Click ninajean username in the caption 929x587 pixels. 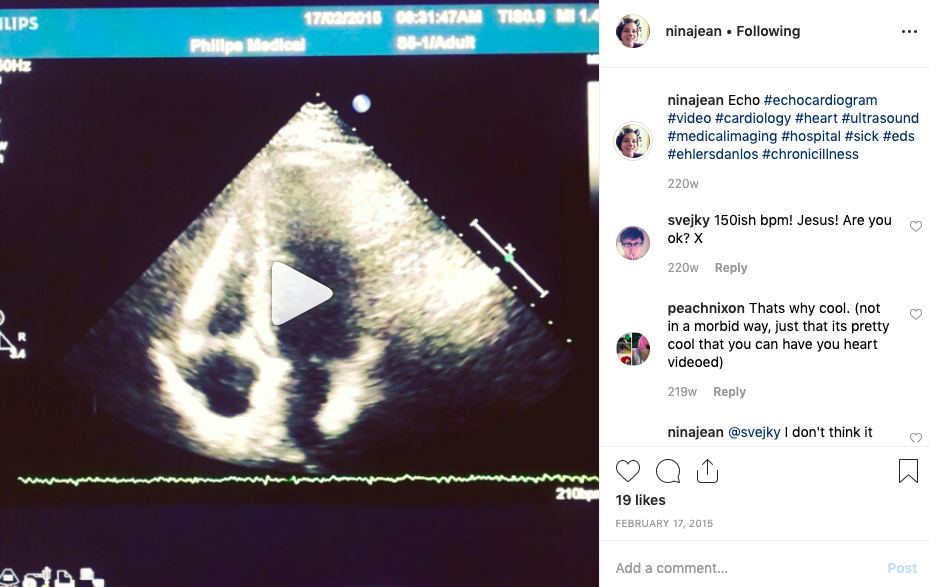coord(696,100)
